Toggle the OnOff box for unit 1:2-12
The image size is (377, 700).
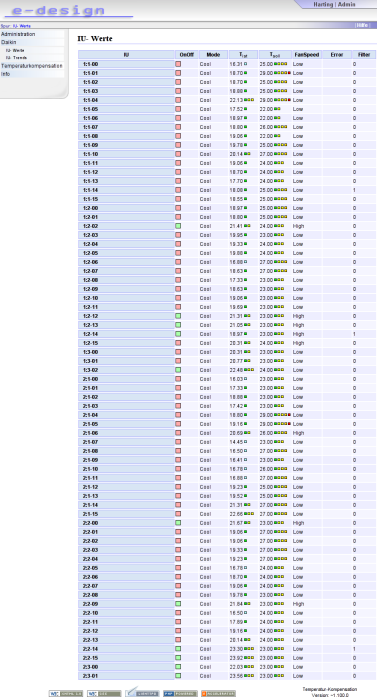pyautogui.click(x=178, y=316)
